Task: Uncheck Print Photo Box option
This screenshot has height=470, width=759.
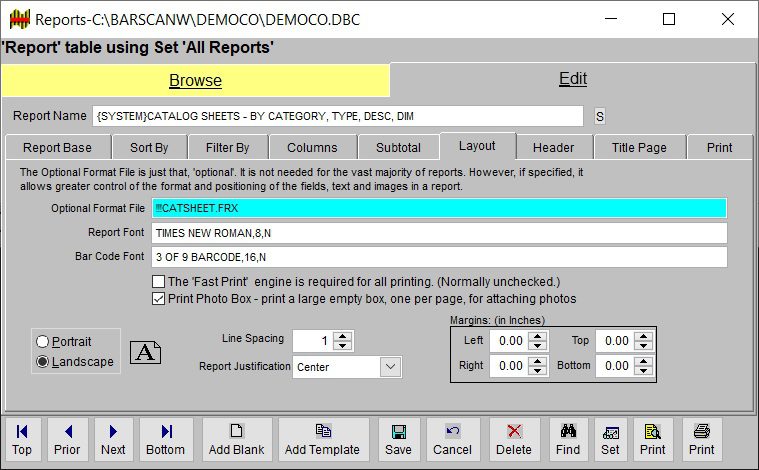Action: coord(159,298)
